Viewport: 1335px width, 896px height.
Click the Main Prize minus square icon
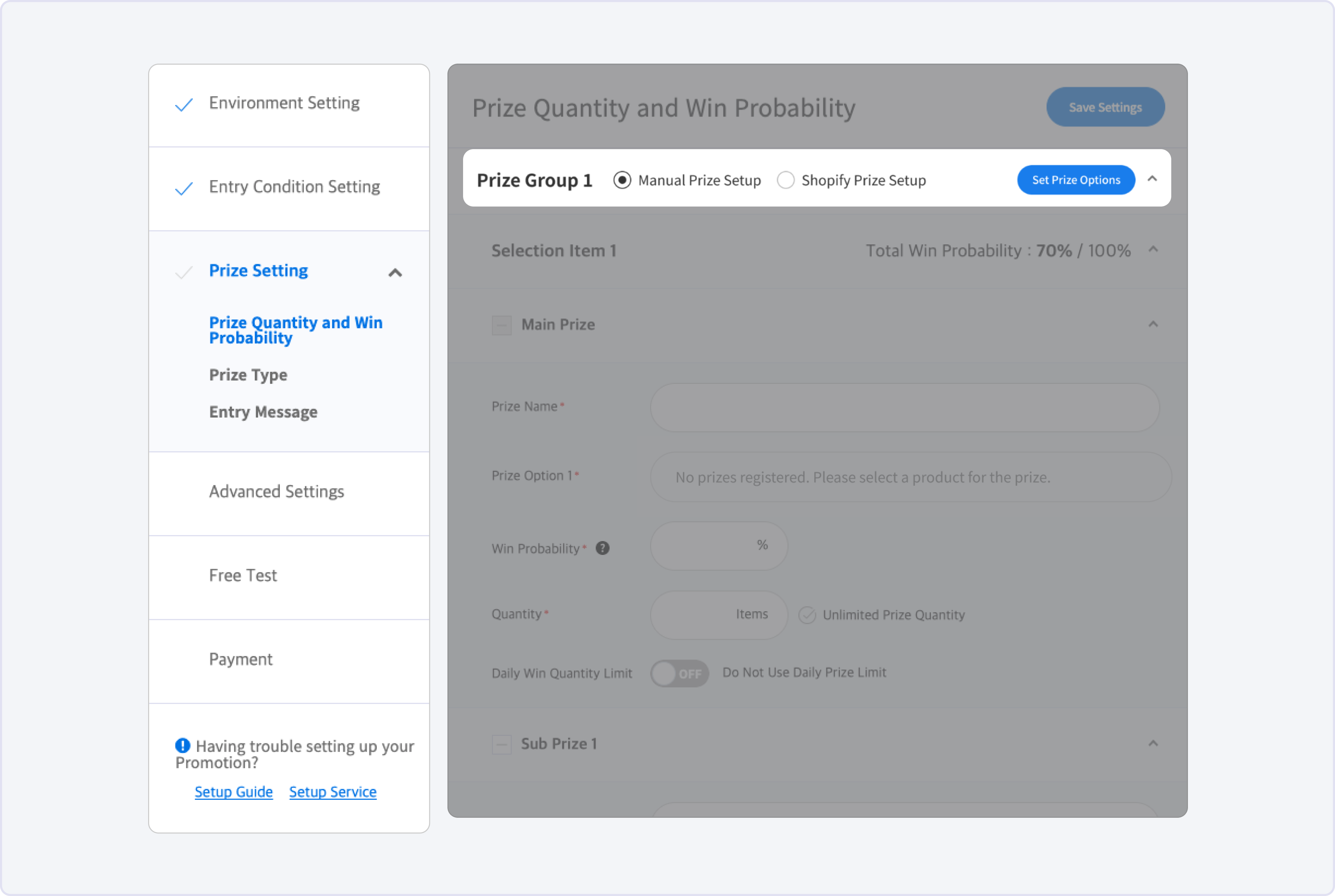[x=502, y=325]
